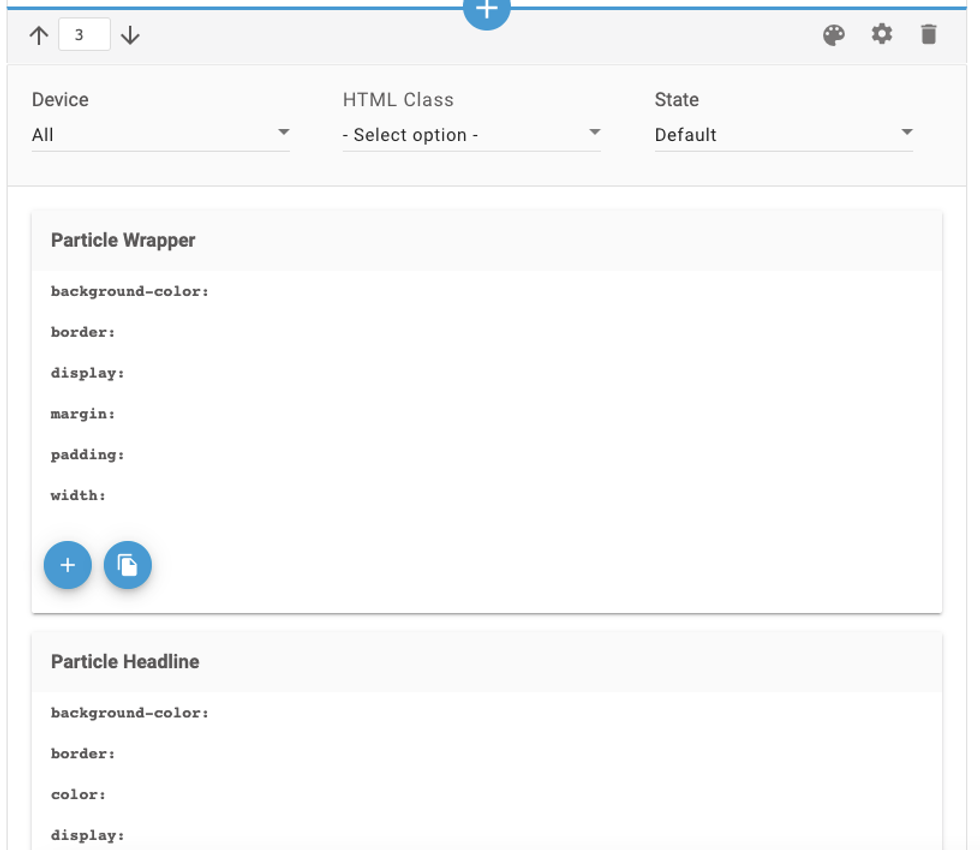Click the Particle Wrapper header
The height and width of the screenshot is (850, 980).
123,240
